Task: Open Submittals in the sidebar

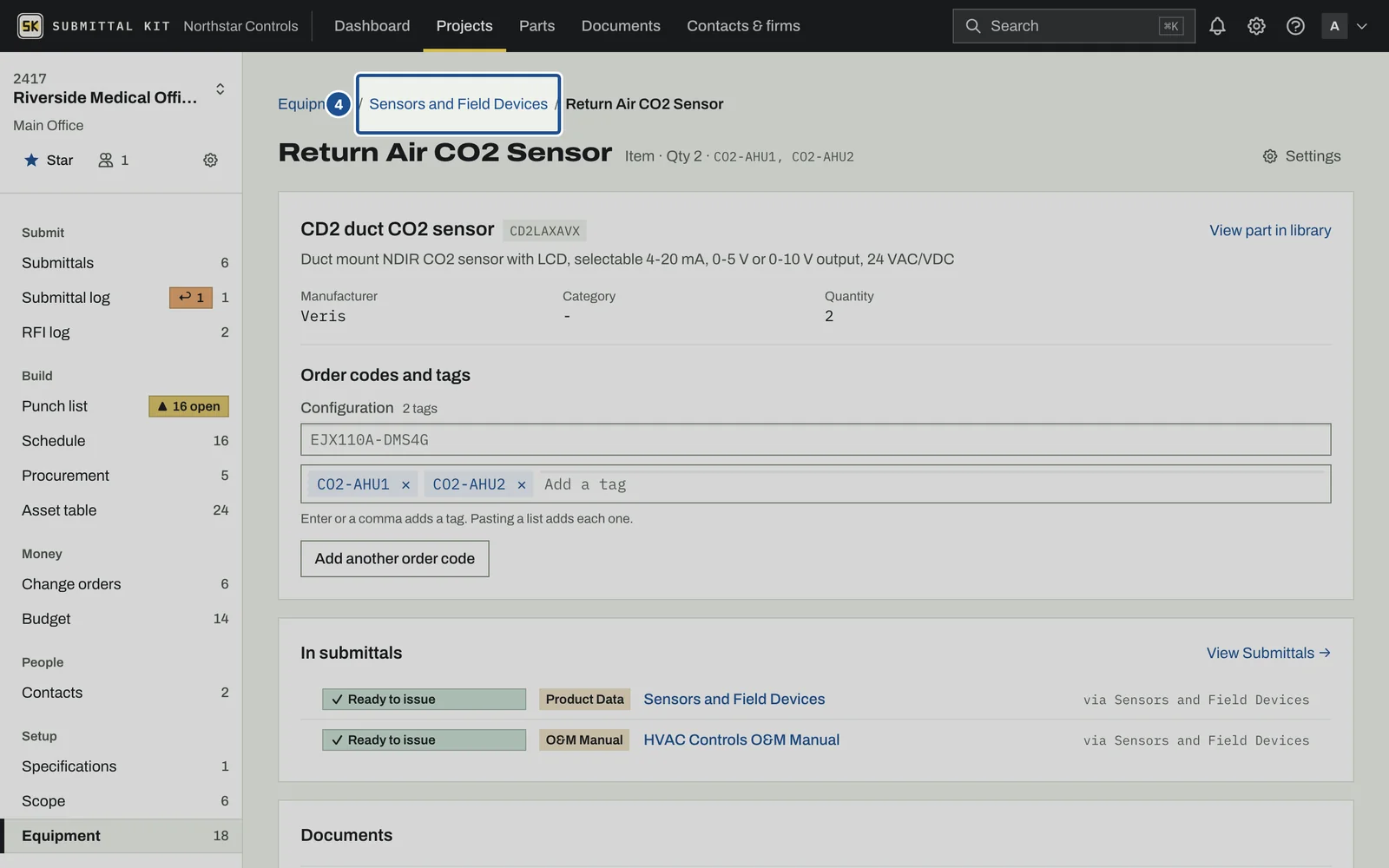Action: pyautogui.click(x=122, y=263)
